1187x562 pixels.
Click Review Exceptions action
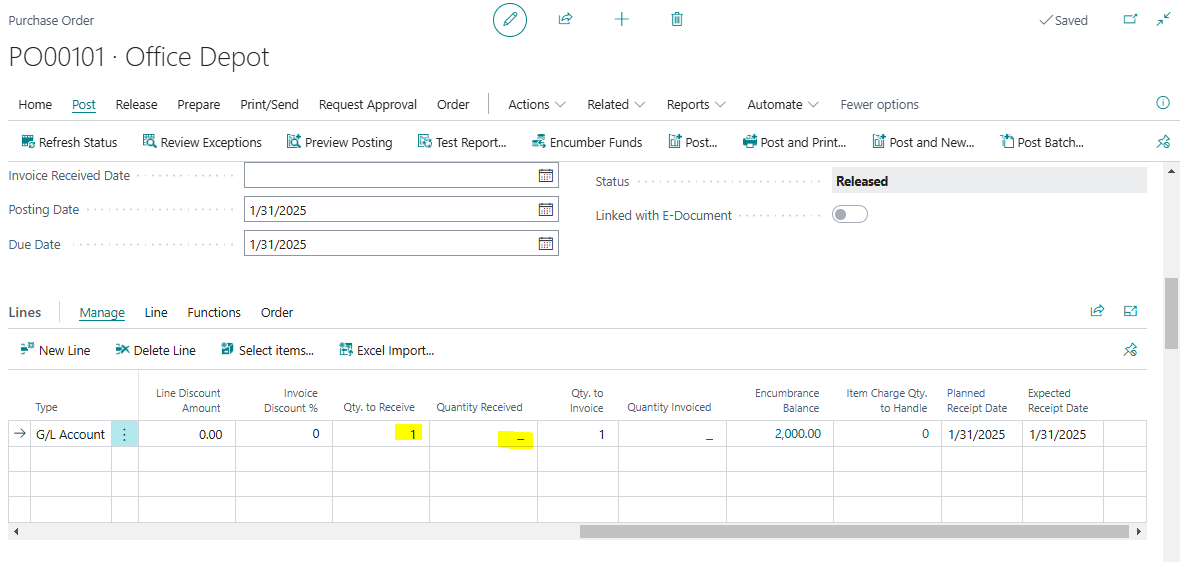(x=202, y=142)
